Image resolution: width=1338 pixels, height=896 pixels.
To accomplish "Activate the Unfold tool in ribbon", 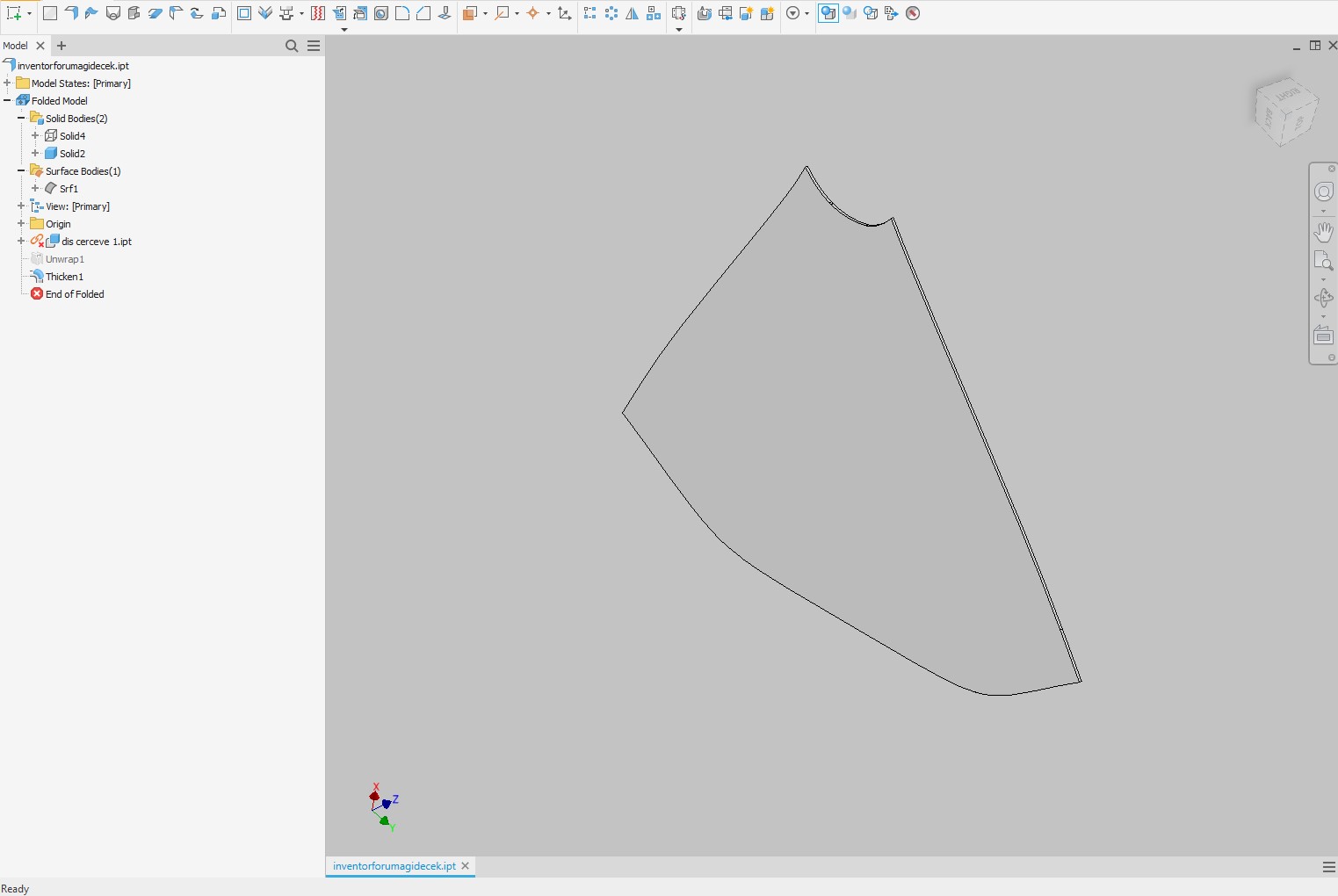I will click(x=339, y=13).
